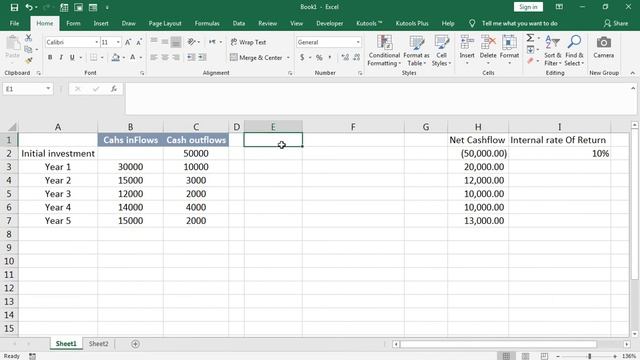Viewport: 640px width, 360px height.
Task: Switch to the Kutools Plus tab
Action: pos(412,24)
